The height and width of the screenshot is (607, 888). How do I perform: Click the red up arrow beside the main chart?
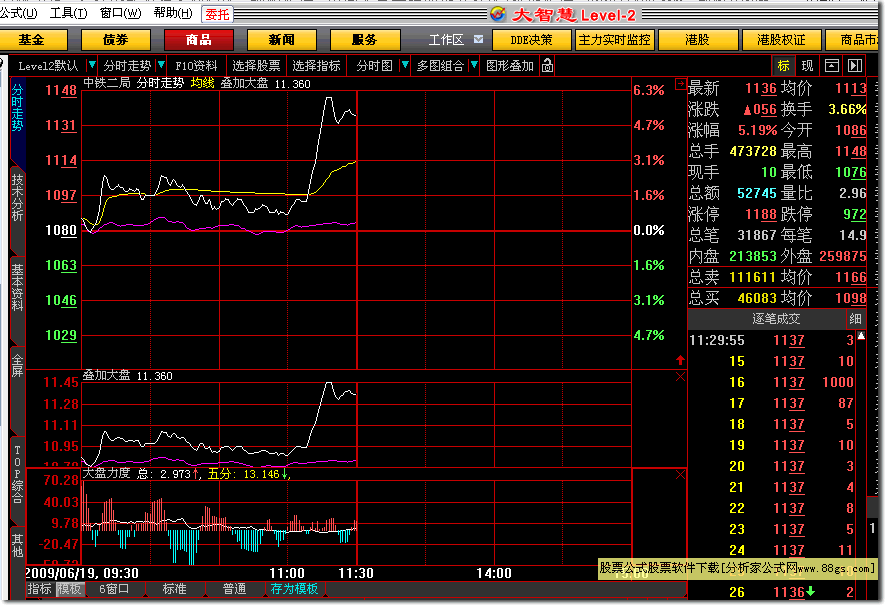point(680,360)
